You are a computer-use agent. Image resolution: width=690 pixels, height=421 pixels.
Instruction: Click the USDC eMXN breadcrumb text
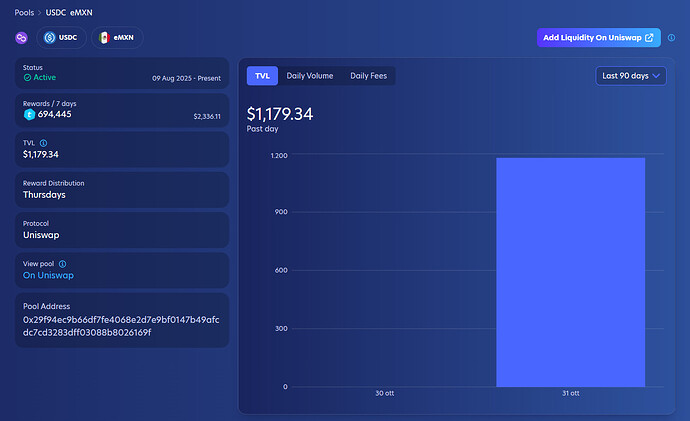click(x=69, y=13)
